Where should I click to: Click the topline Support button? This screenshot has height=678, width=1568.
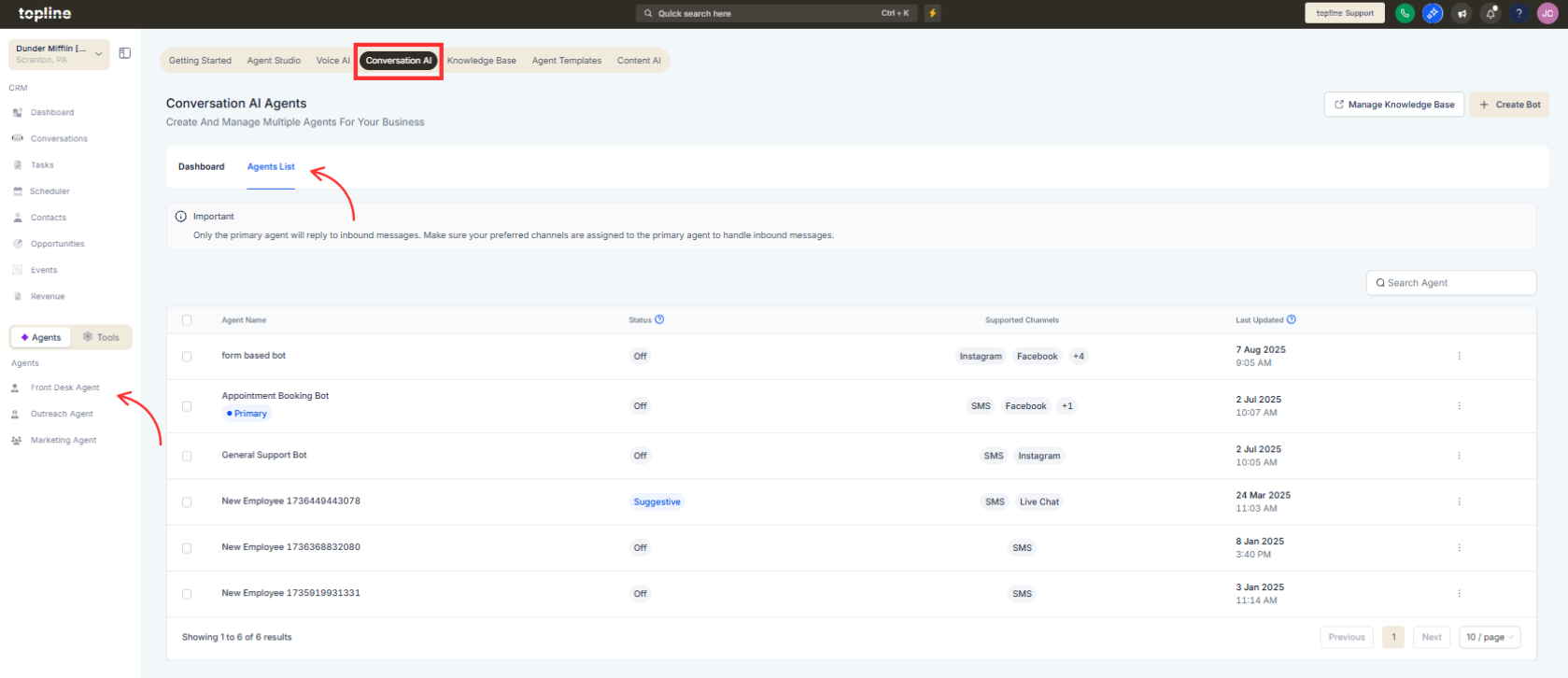click(x=1345, y=13)
